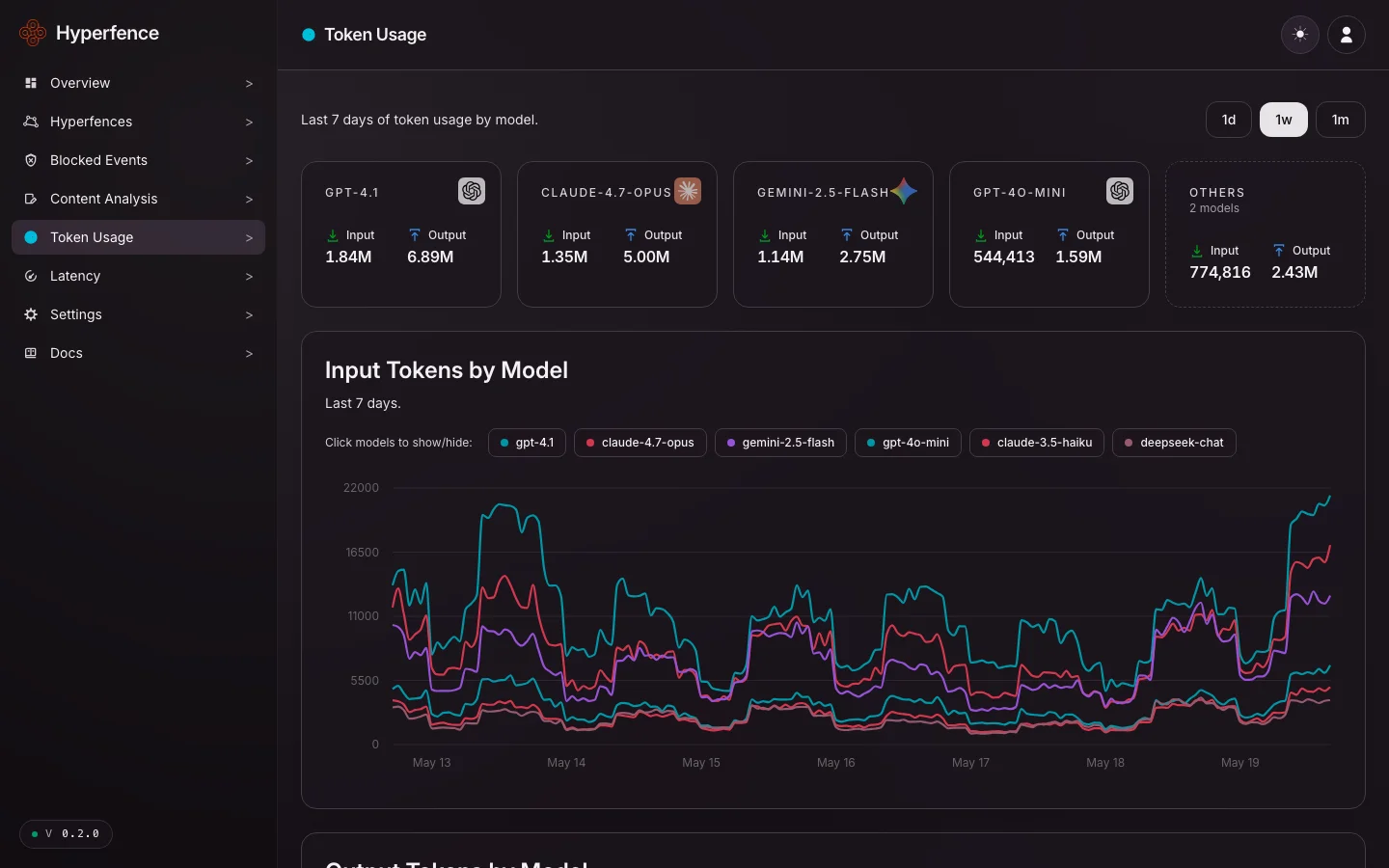1389x868 pixels.
Task: Click the Input Tokens by Model heading
Action: point(447,370)
